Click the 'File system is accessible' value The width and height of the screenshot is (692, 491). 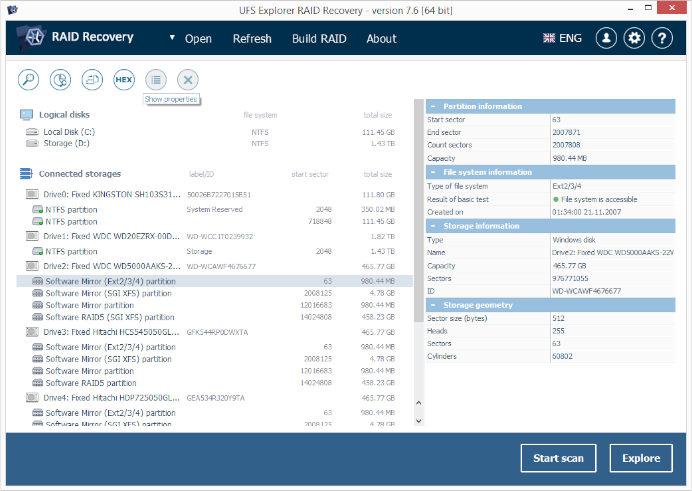[x=599, y=199]
